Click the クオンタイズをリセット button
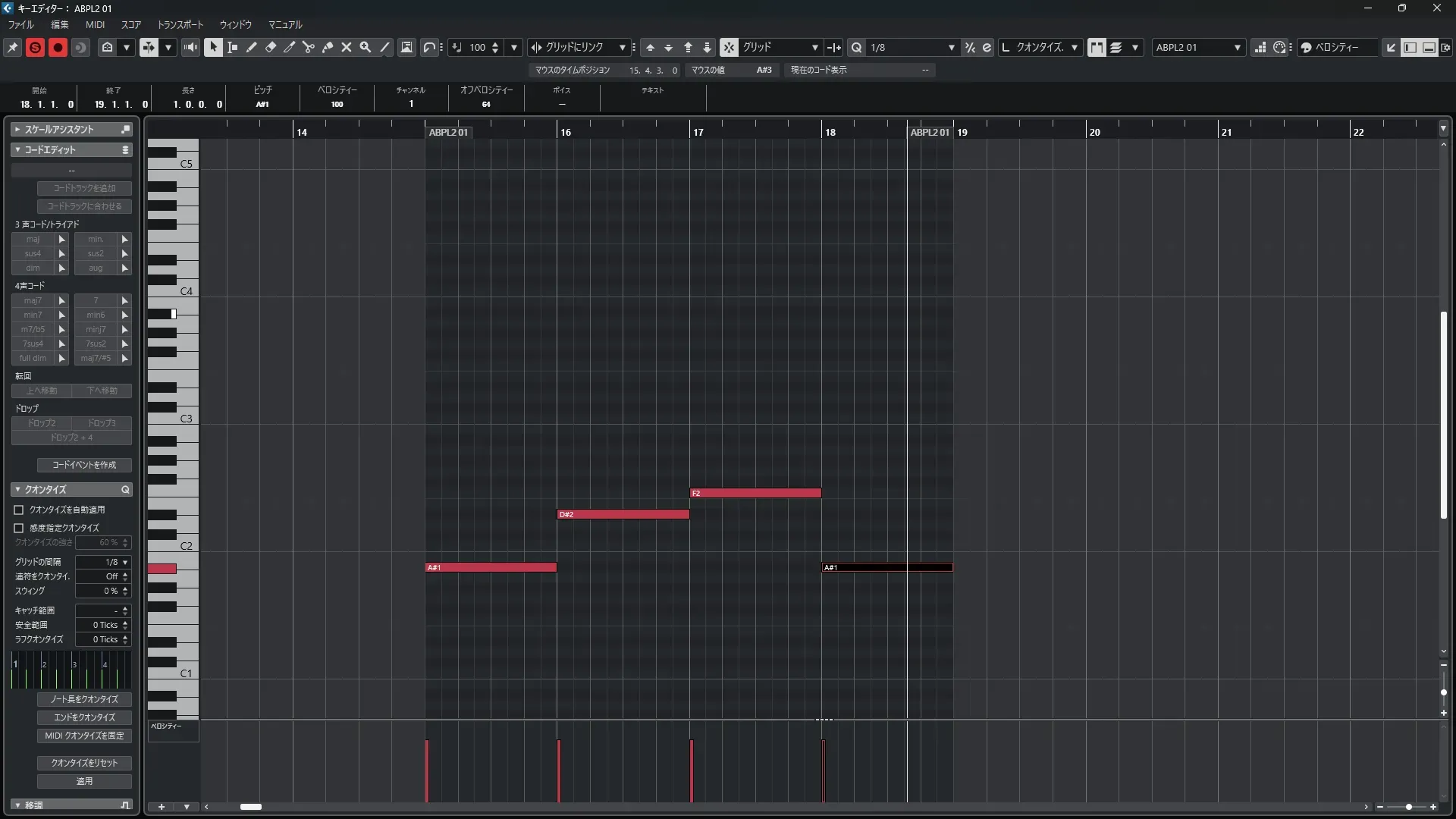 point(84,762)
